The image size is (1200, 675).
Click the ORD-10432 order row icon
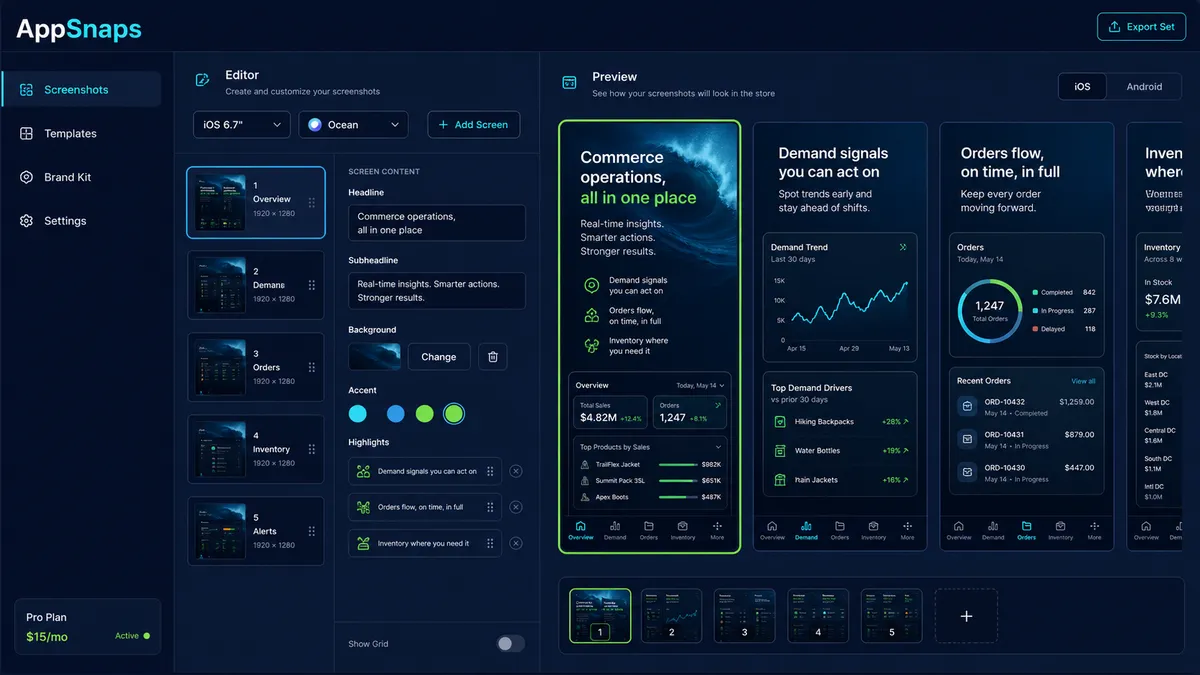(967, 407)
